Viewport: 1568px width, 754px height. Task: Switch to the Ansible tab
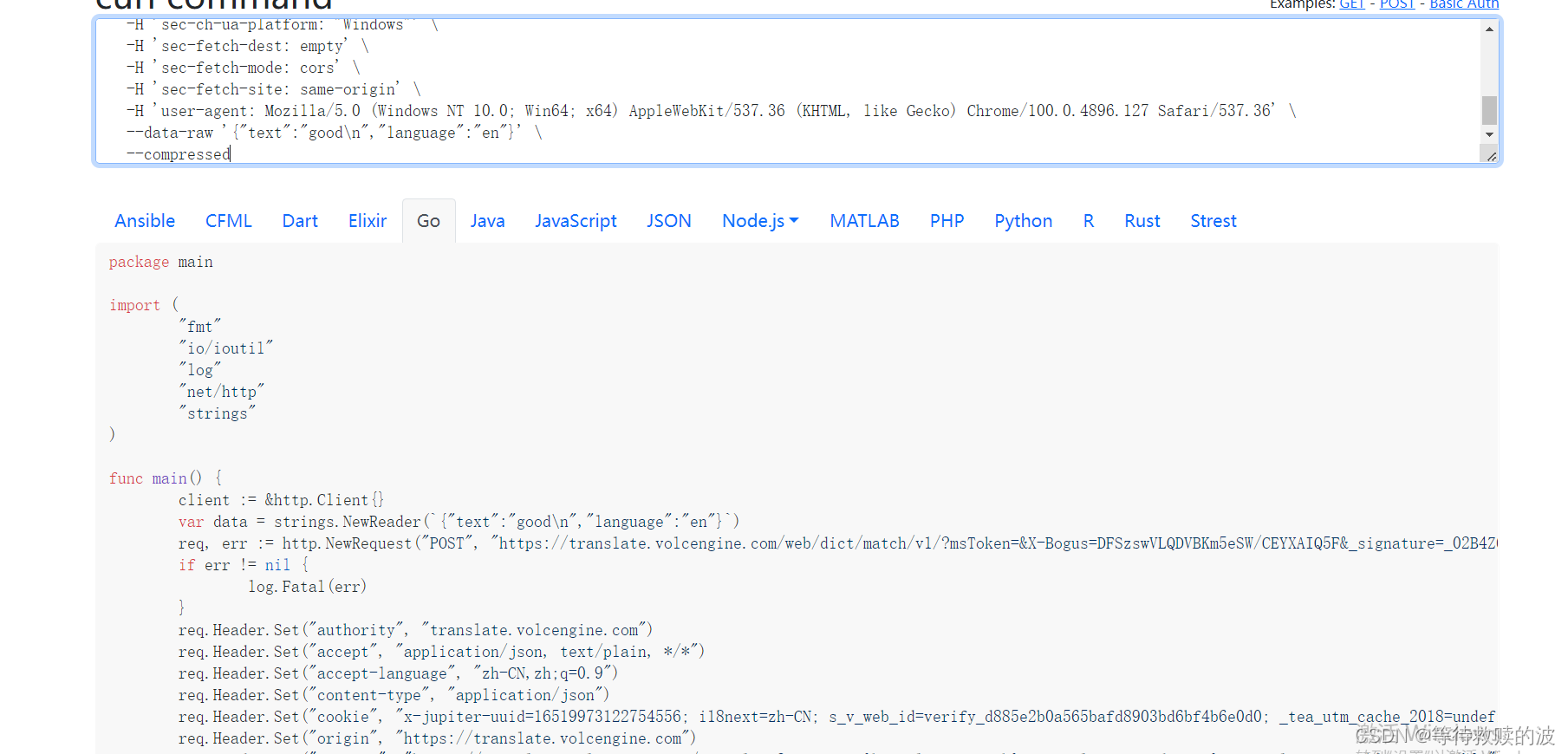[x=145, y=221]
